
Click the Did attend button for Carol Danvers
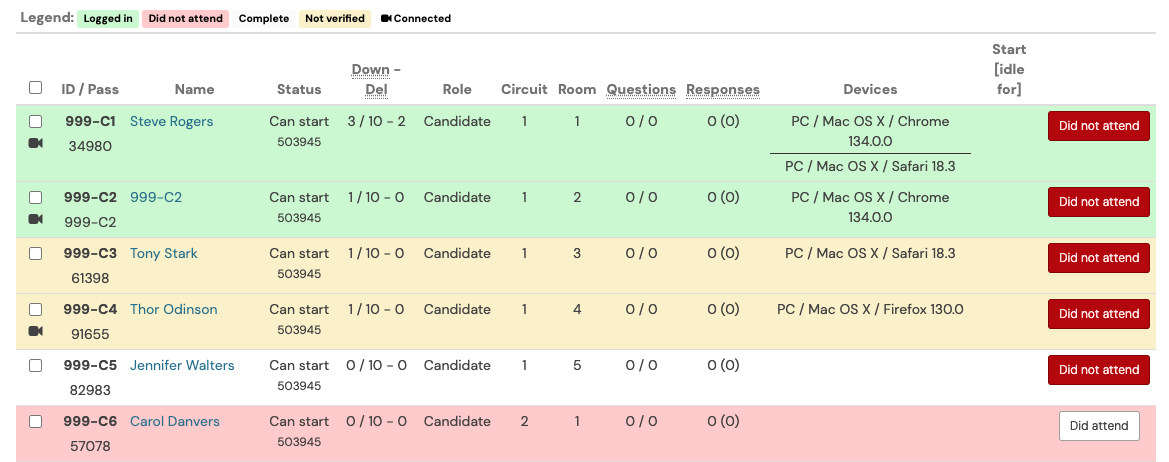1099,425
